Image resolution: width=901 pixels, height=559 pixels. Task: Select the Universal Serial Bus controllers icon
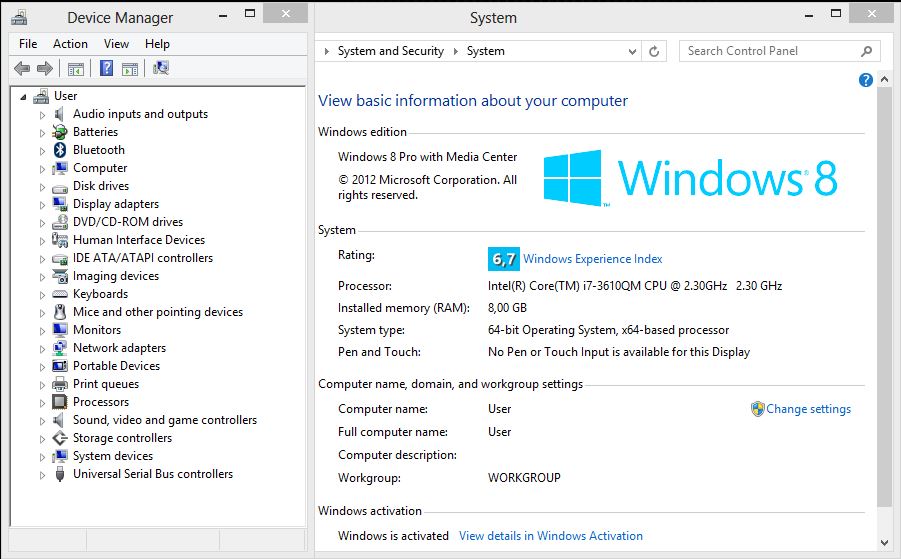(60, 474)
